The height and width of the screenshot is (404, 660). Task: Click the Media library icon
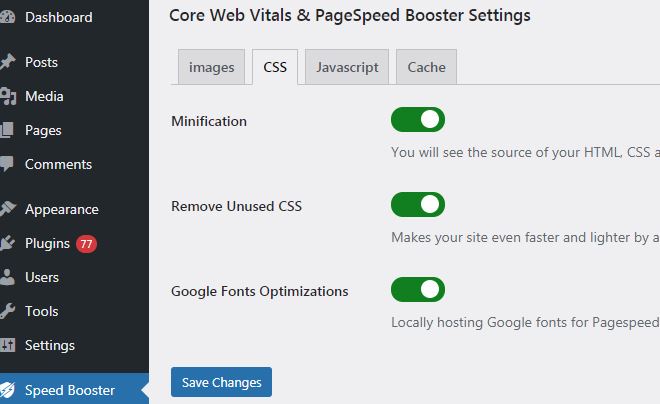8,96
